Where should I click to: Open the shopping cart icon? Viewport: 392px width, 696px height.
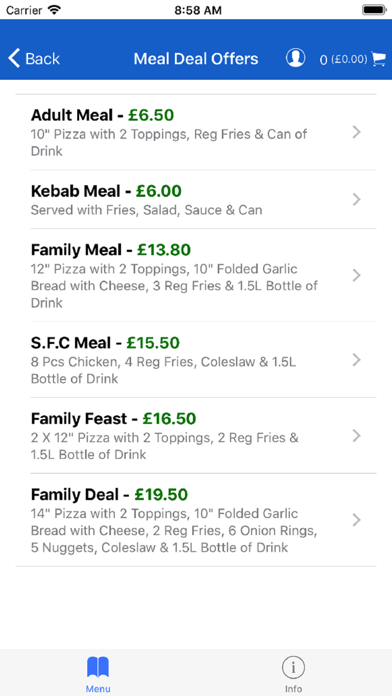pyautogui.click(x=378, y=59)
